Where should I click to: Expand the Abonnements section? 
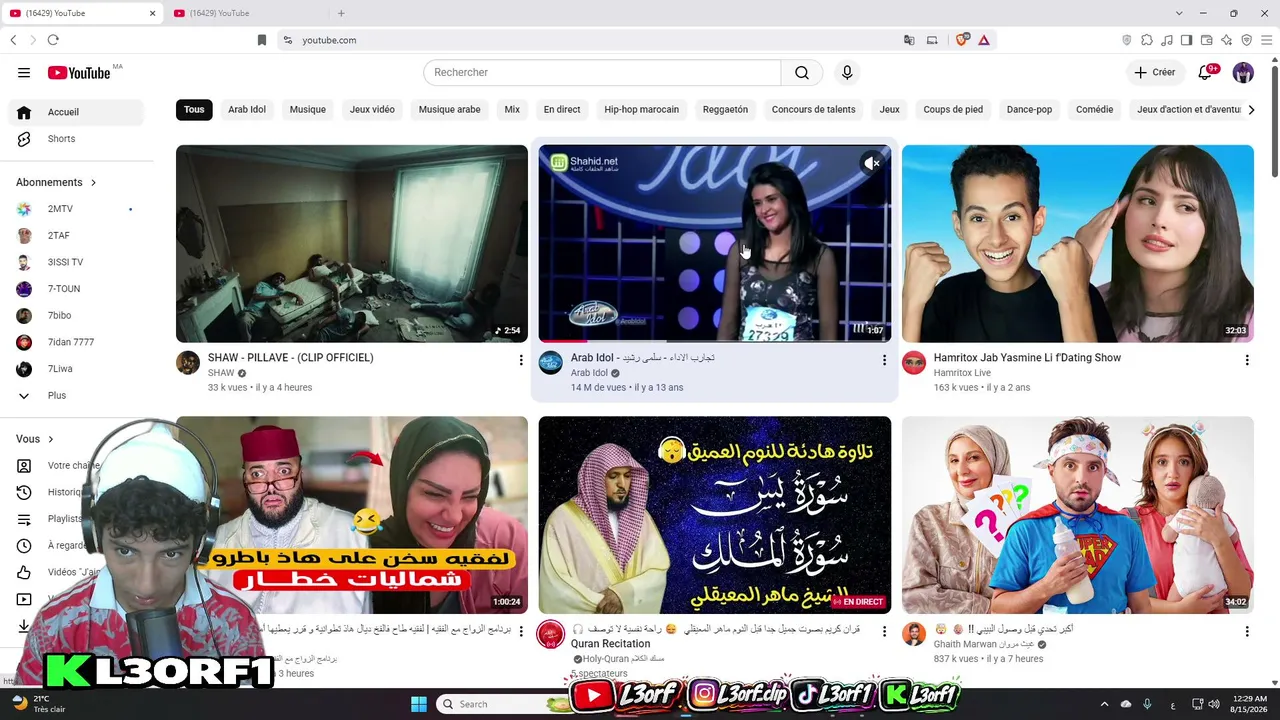click(x=56, y=182)
